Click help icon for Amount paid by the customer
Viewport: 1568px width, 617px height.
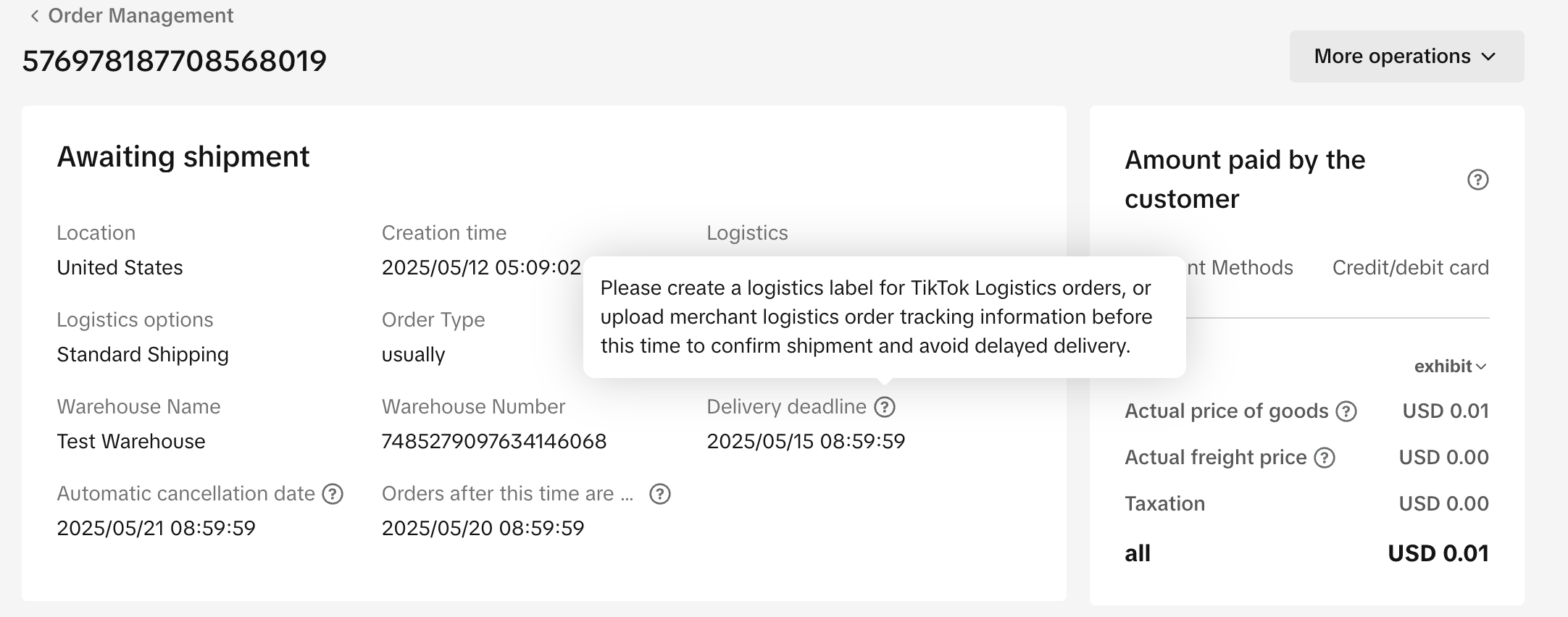point(1477,180)
